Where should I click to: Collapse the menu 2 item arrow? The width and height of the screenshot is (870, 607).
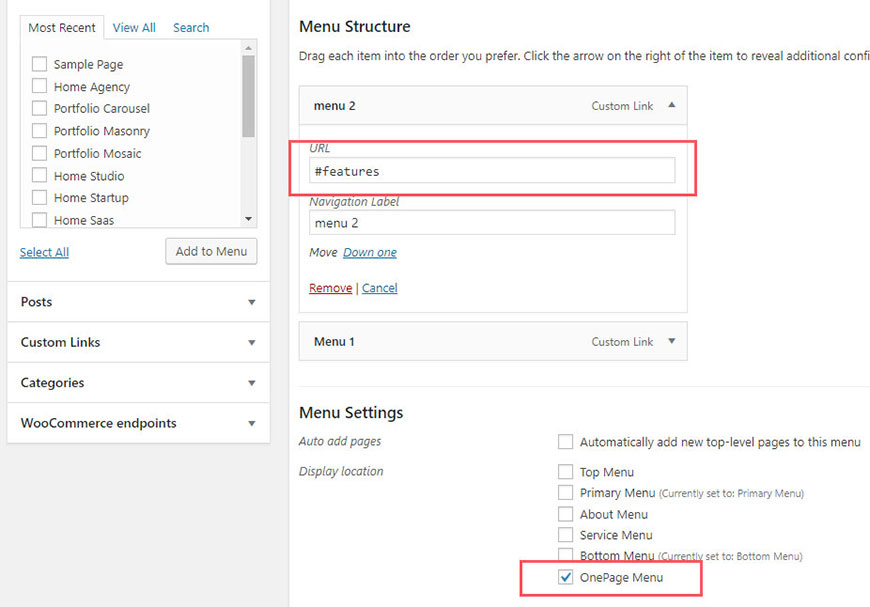(671, 105)
